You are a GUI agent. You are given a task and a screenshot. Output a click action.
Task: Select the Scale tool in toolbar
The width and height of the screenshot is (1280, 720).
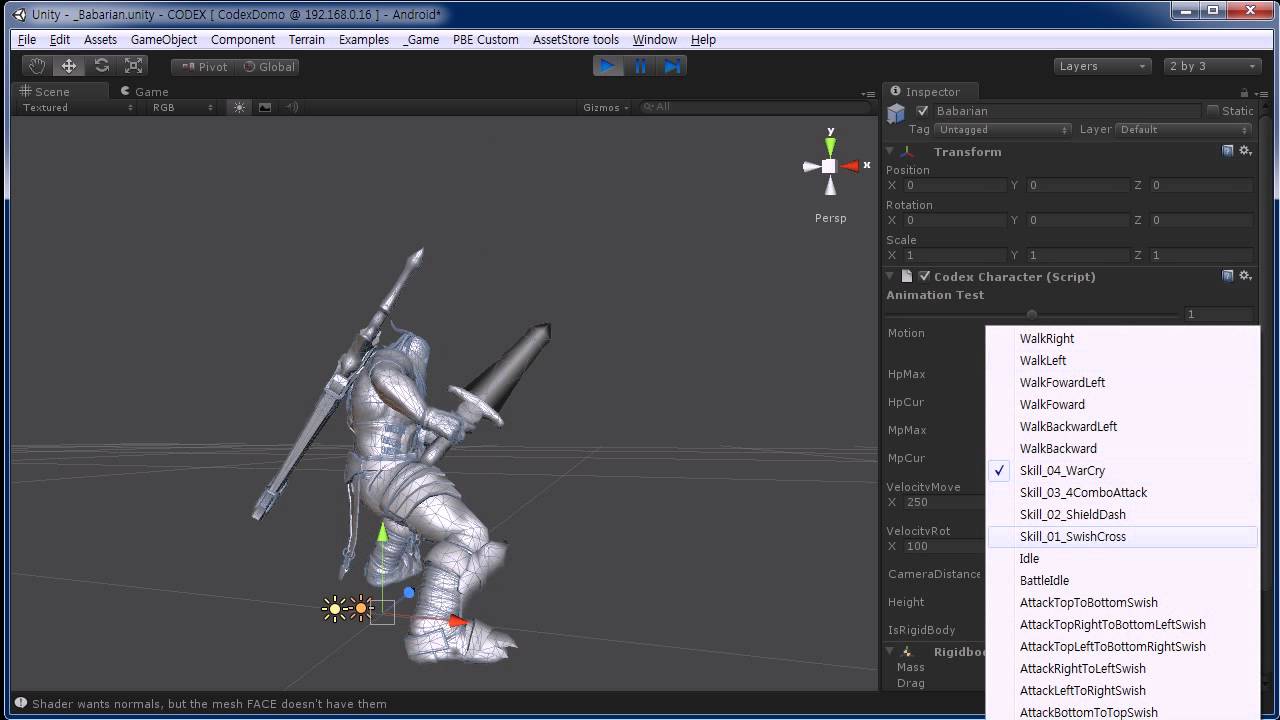[x=133, y=66]
